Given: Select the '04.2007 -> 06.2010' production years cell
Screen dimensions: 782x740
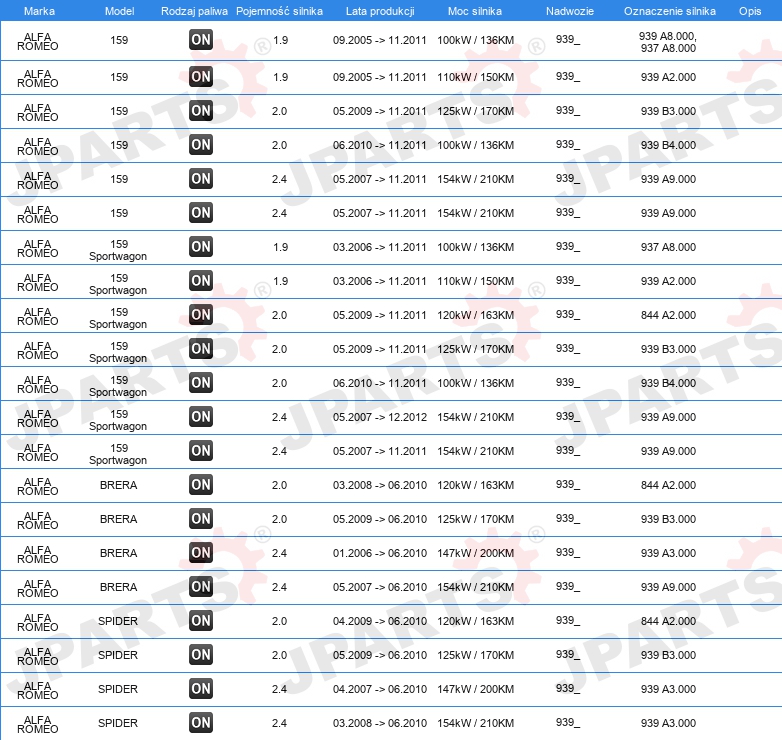Looking at the screenshot, I should tap(380, 689).
